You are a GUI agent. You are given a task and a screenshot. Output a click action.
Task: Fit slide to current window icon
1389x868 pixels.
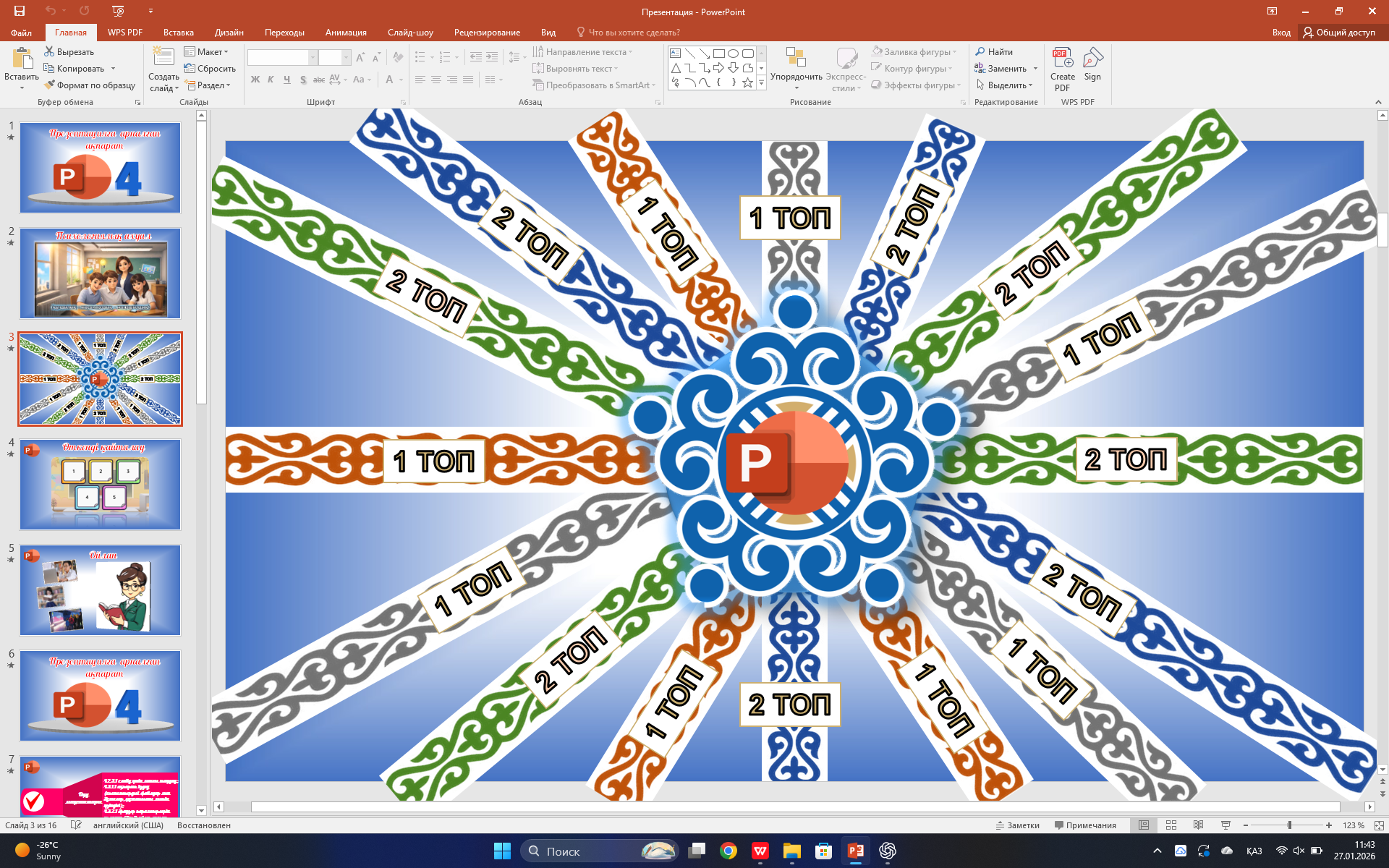(1379, 825)
